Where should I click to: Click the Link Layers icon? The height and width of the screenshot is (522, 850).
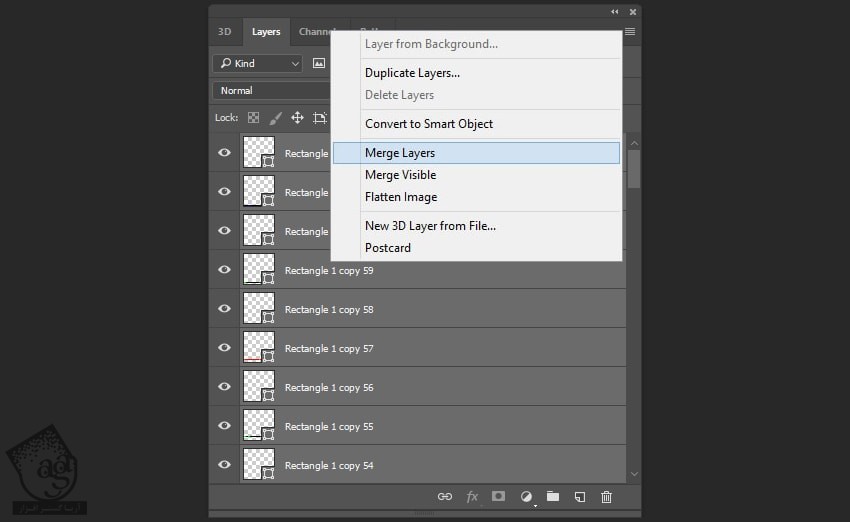[x=445, y=497]
